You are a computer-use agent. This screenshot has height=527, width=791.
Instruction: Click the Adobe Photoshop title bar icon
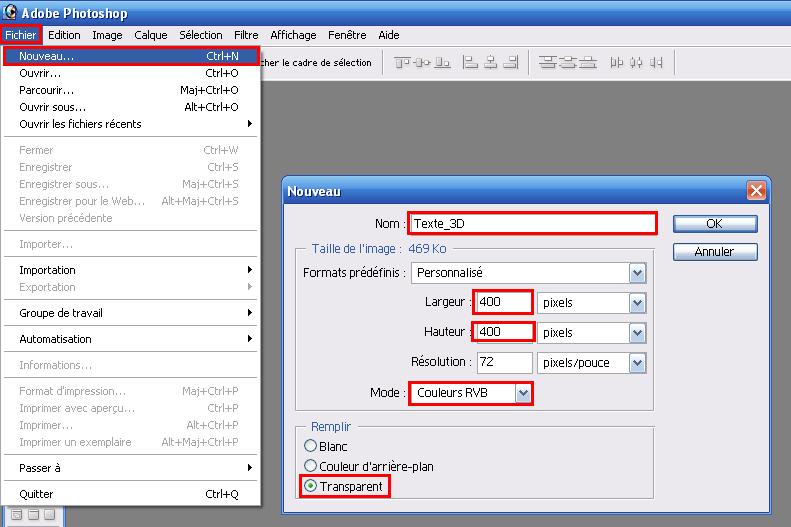pos(10,12)
